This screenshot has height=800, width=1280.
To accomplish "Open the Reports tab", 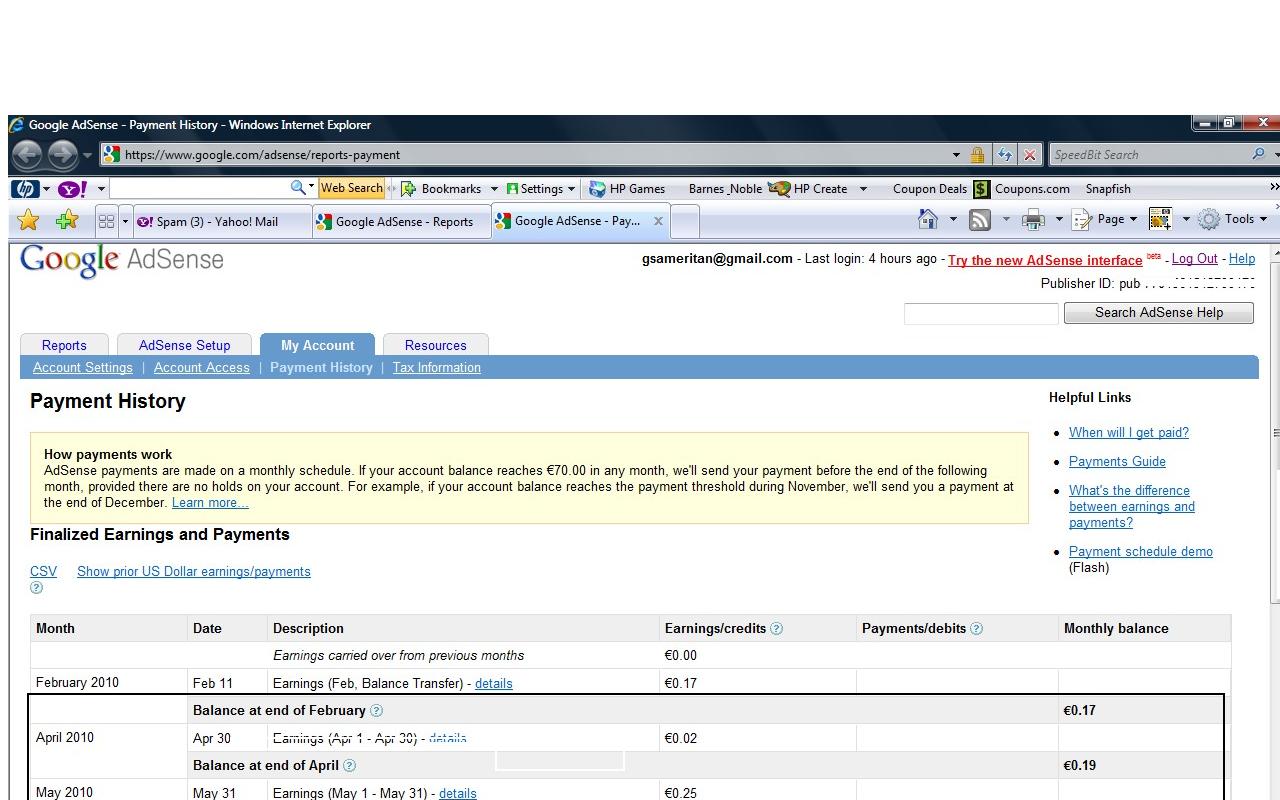I will click(x=64, y=345).
